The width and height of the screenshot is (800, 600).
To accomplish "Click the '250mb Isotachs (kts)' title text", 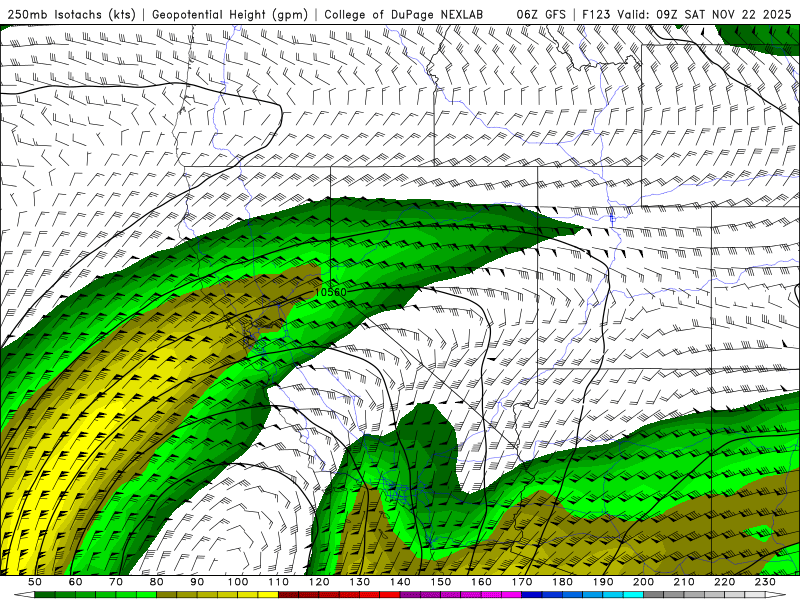I will click(71, 15).
